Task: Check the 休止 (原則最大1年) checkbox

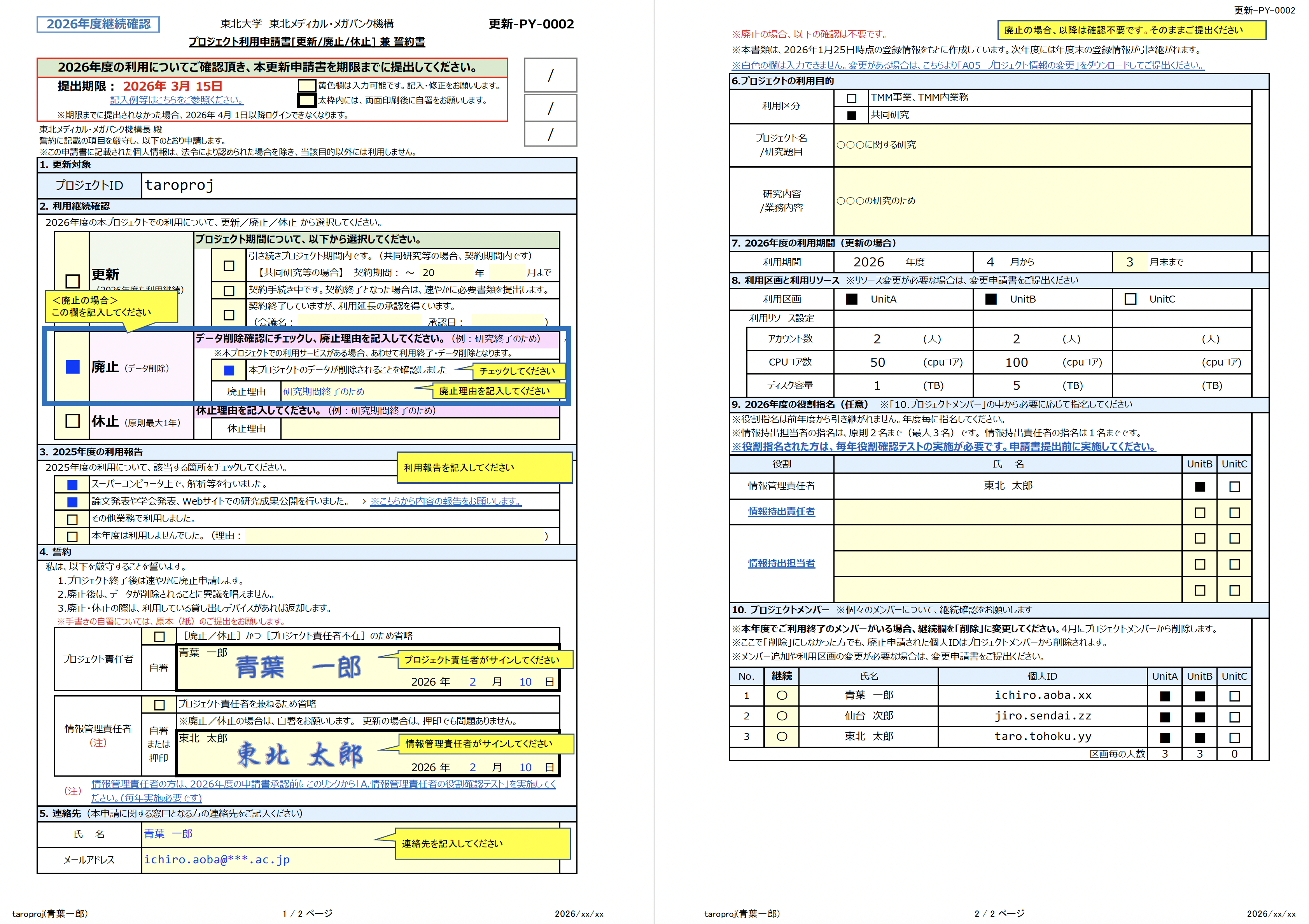Action: click(x=72, y=421)
